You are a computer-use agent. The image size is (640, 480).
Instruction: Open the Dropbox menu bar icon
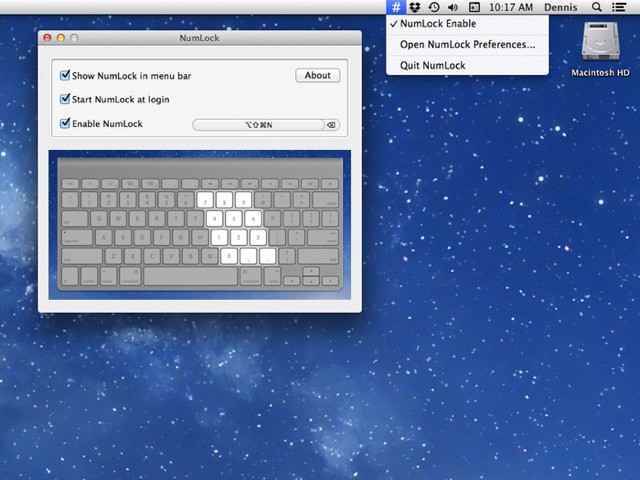(x=415, y=7)
